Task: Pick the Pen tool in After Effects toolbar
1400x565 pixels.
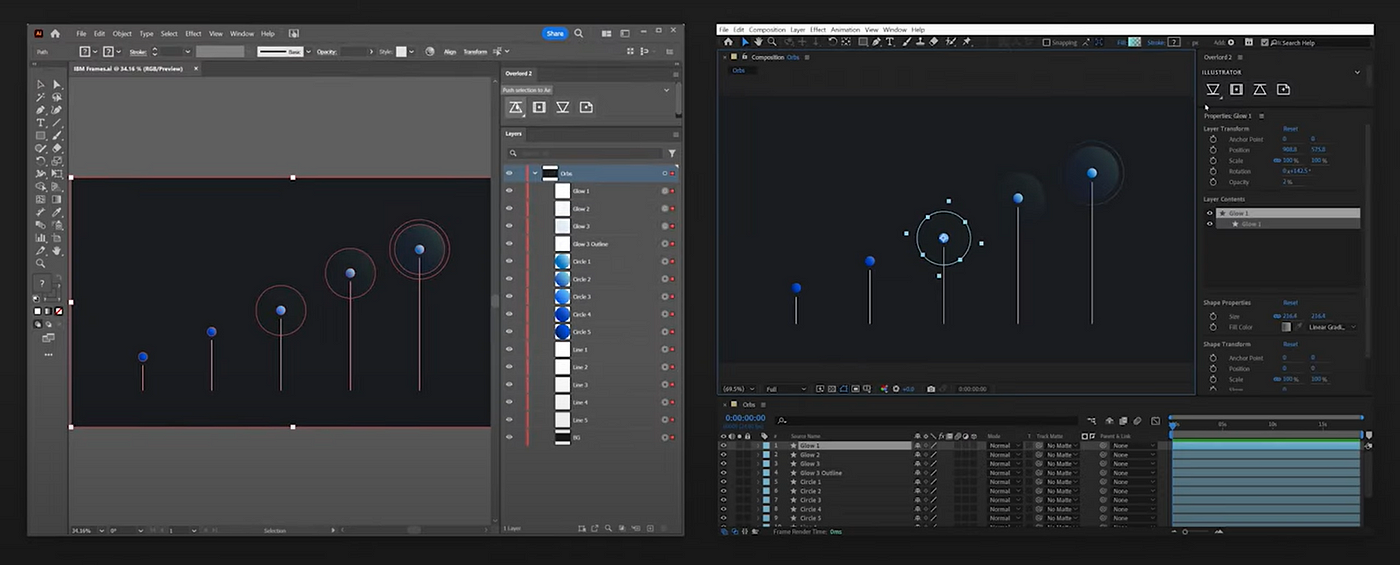Action: pyautogui.click(x=875, y=42)
